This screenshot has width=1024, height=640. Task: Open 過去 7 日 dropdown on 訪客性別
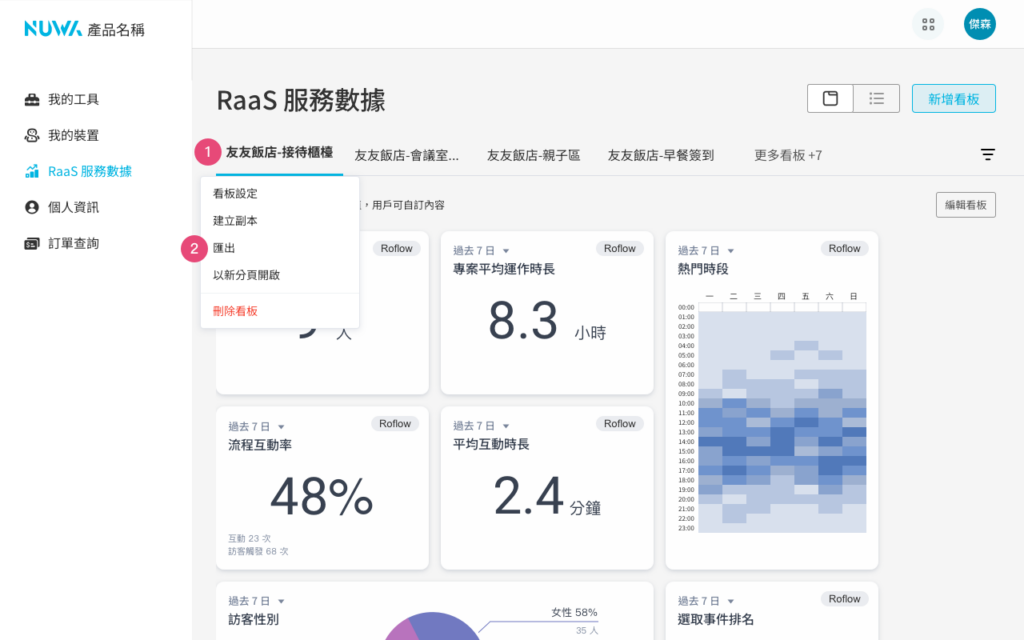pos(257,601)
